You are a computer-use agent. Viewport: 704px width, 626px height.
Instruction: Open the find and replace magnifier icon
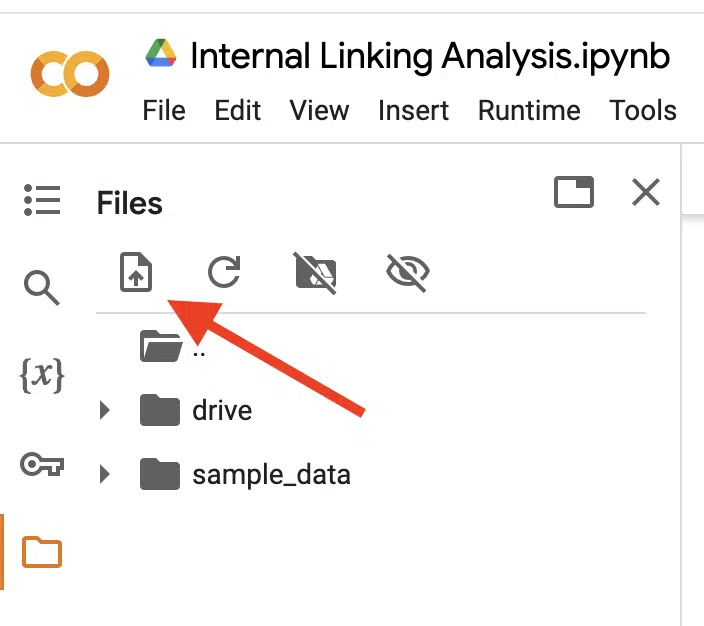tap(41, 288)
